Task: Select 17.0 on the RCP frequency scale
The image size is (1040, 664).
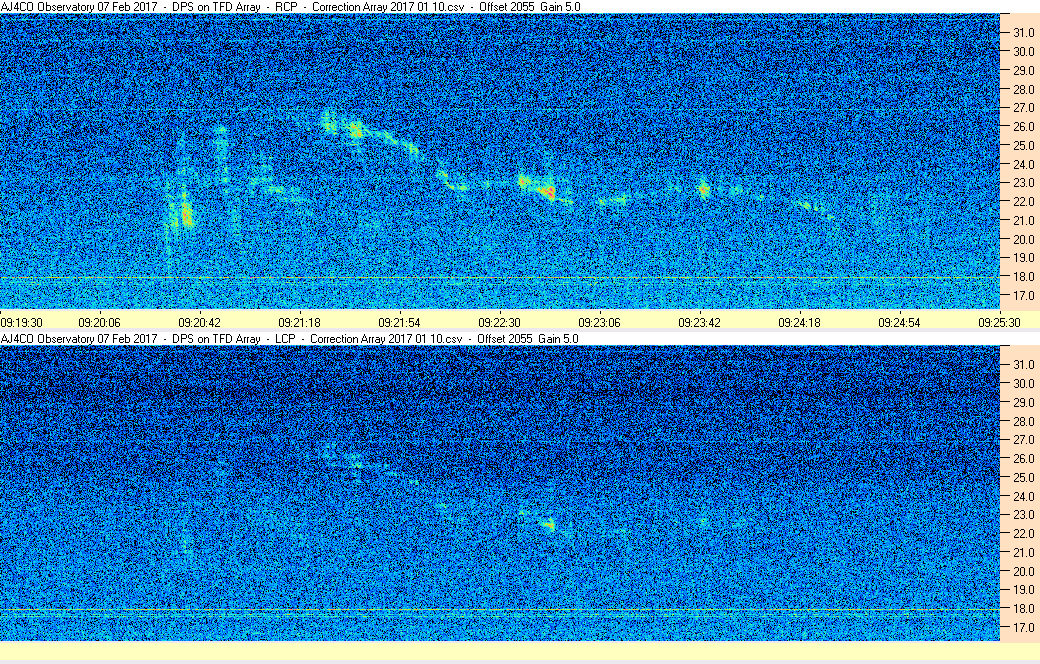Action: point(1023,296)
